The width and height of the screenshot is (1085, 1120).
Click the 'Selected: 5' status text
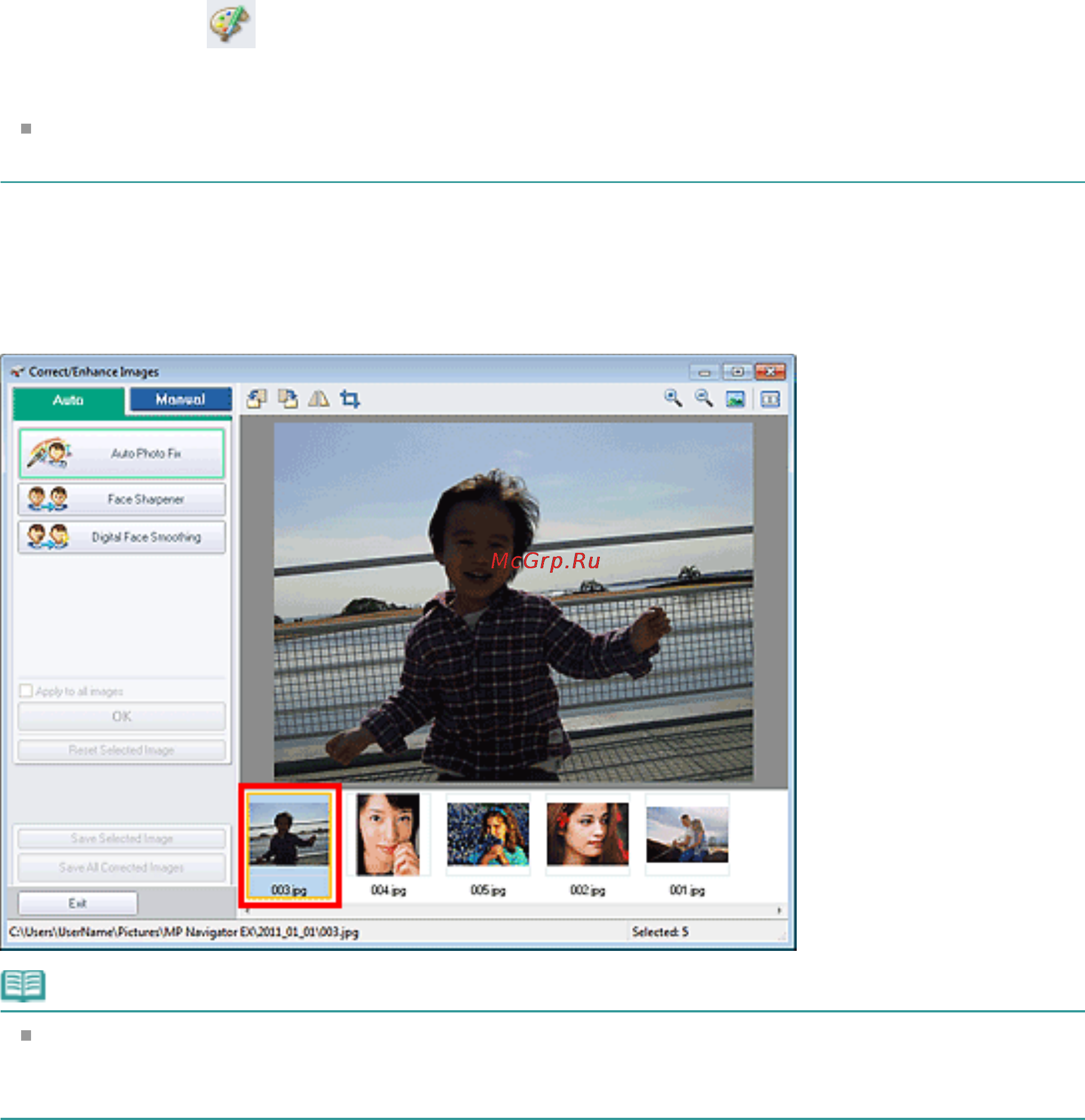click(660, 932)
